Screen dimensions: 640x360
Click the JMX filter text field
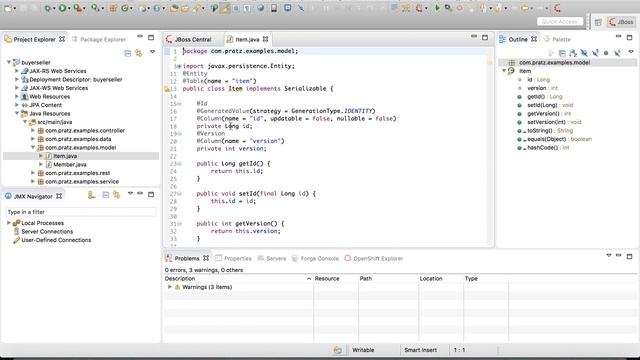click(81, 212)
